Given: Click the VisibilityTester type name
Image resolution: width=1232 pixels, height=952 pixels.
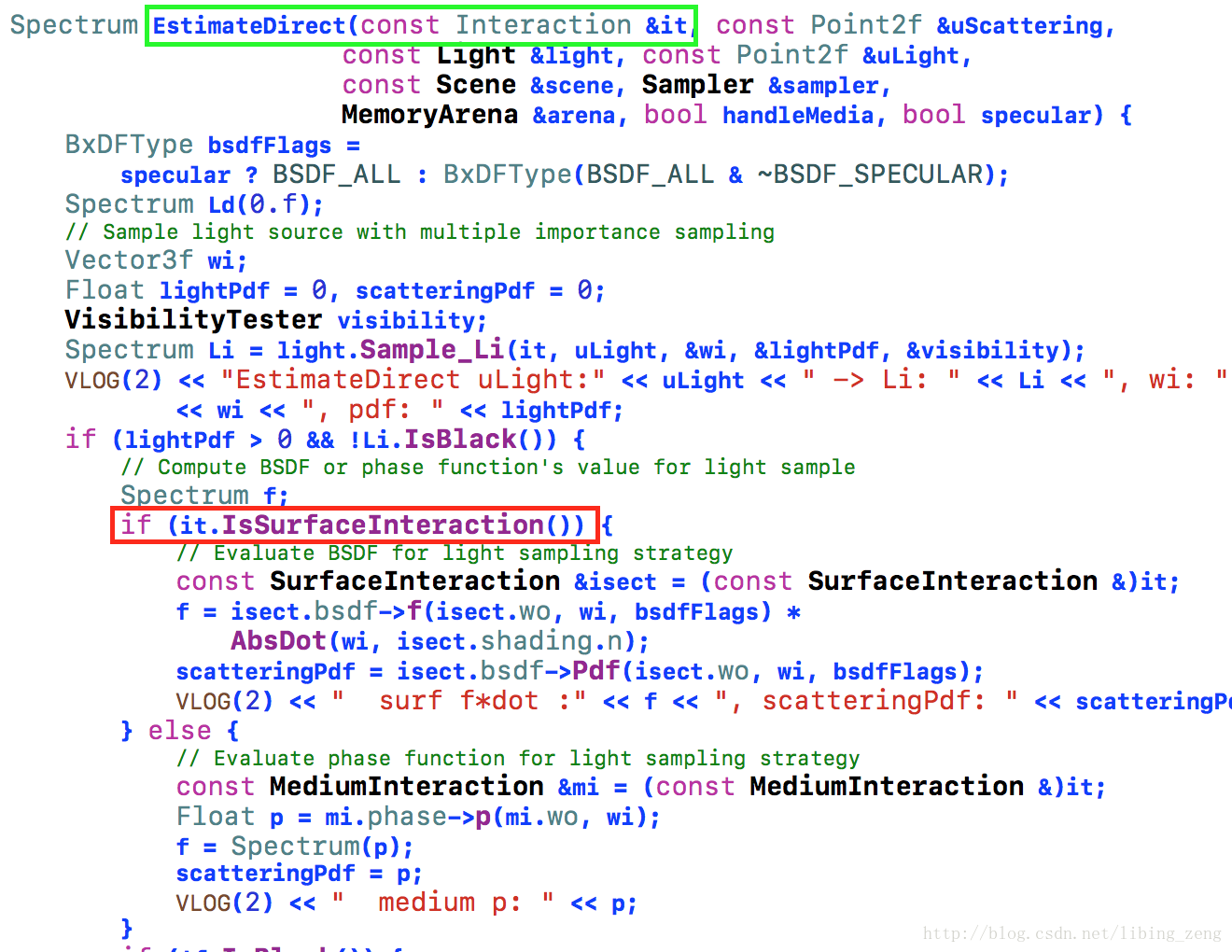Looking at the screenshot, I should click(193, 320).
